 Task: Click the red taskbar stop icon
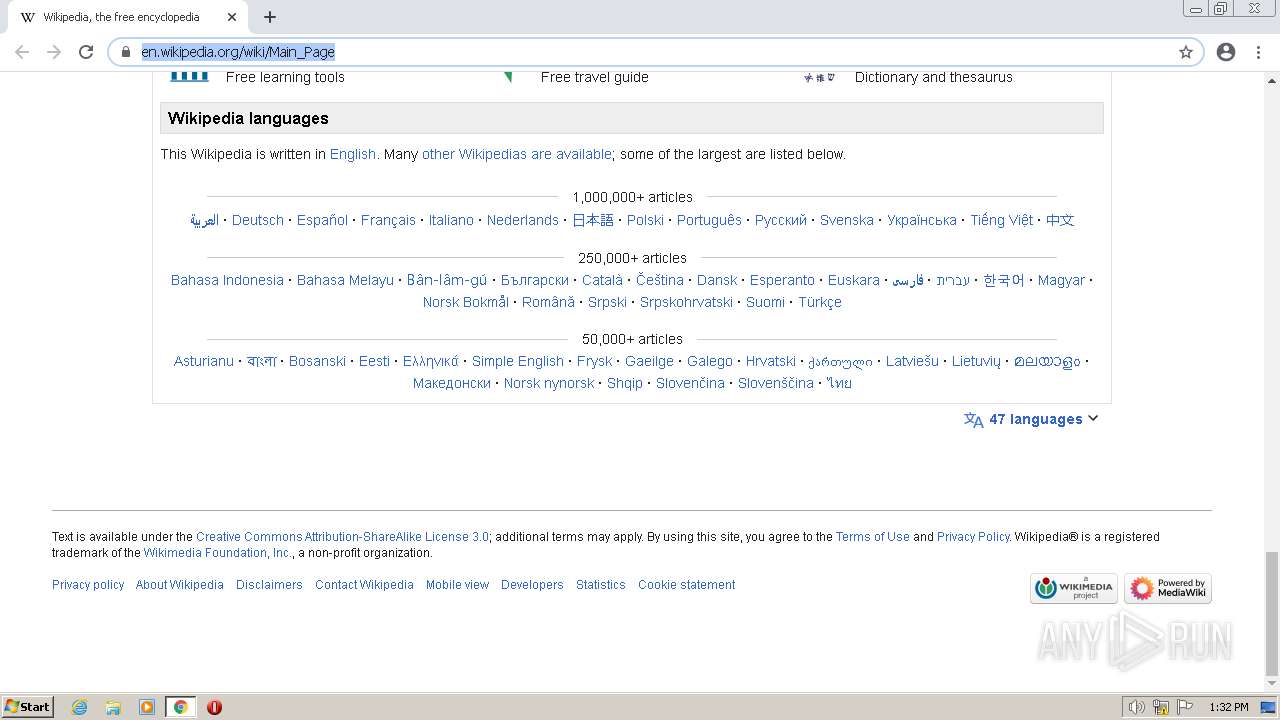pyautogui.click(x=214, y=707)
